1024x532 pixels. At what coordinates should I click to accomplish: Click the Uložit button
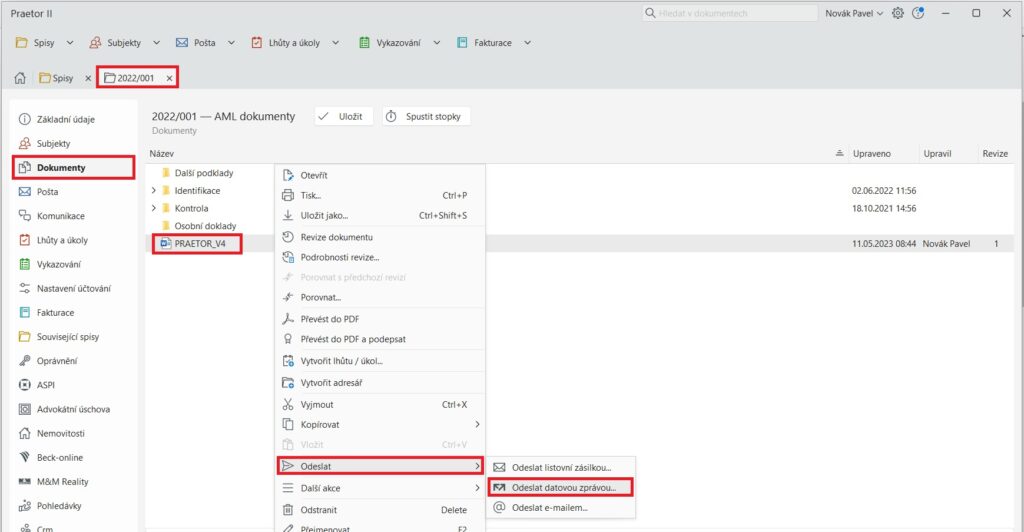344,117
